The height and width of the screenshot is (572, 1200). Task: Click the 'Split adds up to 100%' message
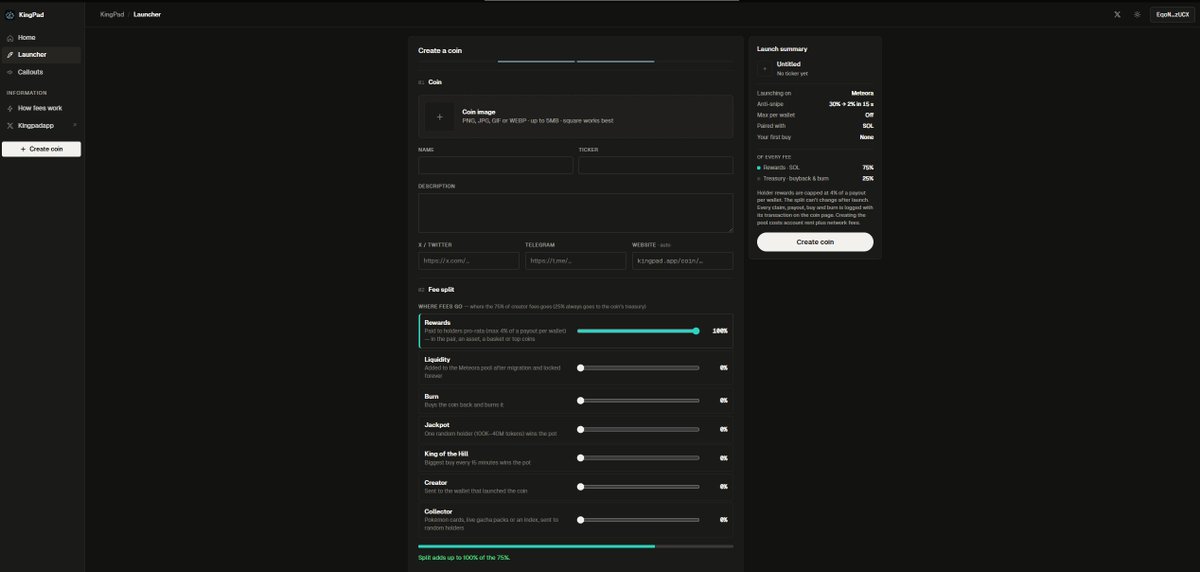point(464,557)
